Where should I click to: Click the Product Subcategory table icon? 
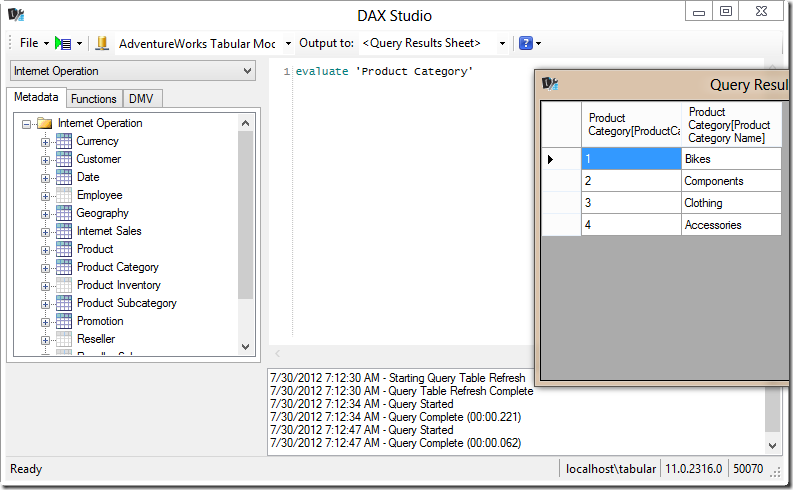[x=64, y=303]
